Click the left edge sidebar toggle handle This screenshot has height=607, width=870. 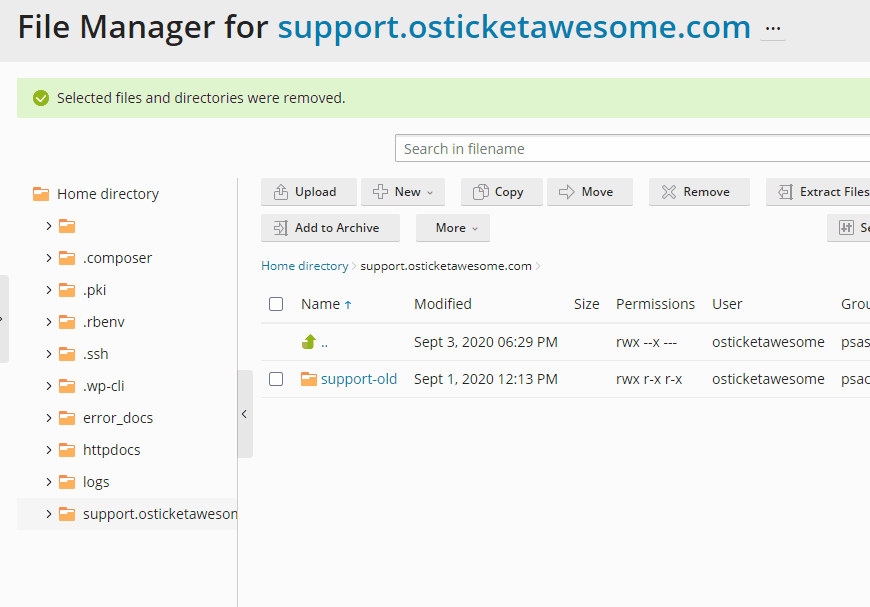(x=4, y=319)
